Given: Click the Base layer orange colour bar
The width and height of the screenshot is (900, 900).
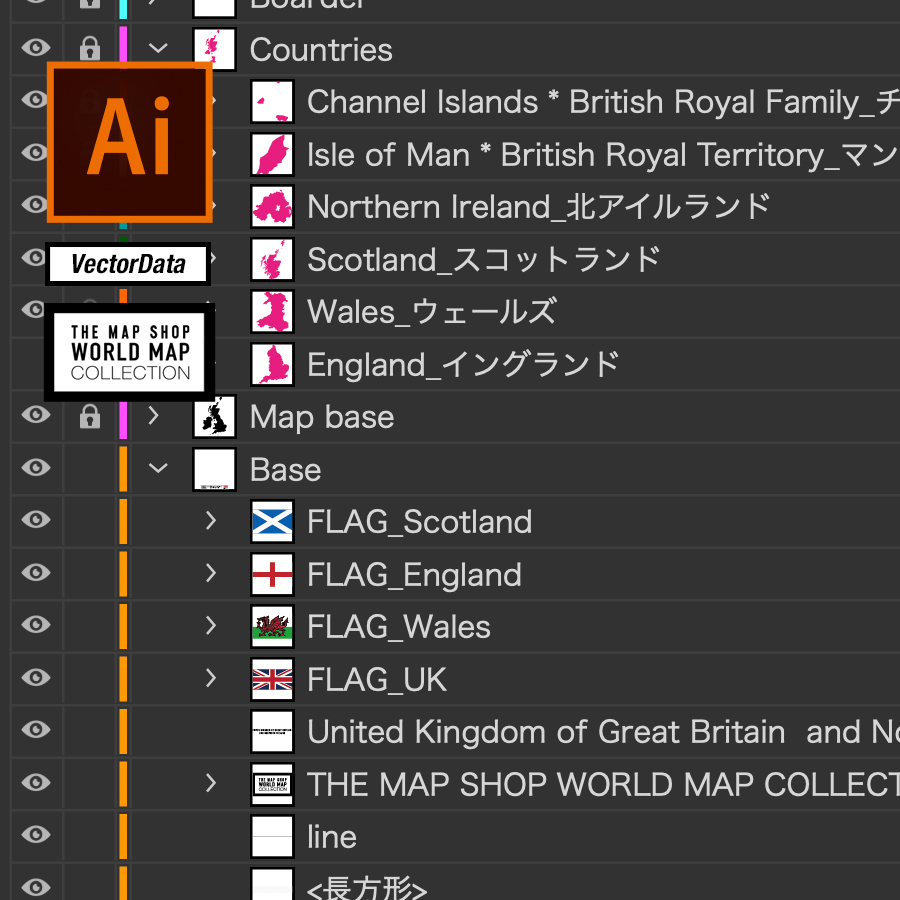Looking at the screenshot, I should point(123,470).
